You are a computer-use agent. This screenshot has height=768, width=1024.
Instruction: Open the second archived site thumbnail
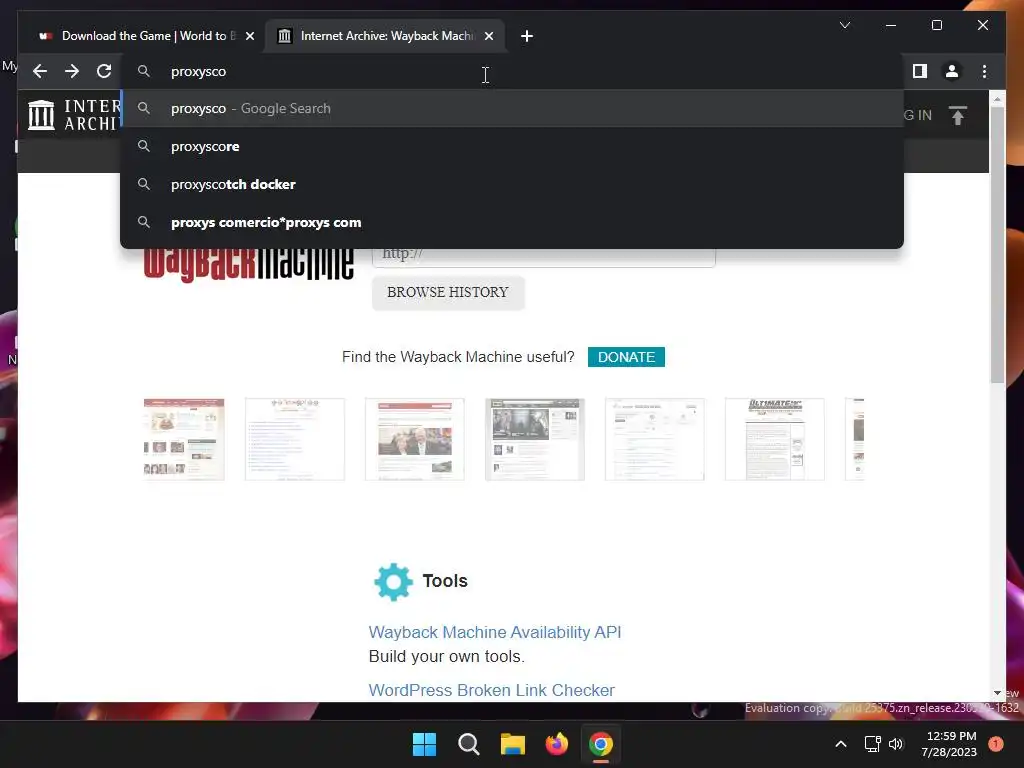coord(295,439)
